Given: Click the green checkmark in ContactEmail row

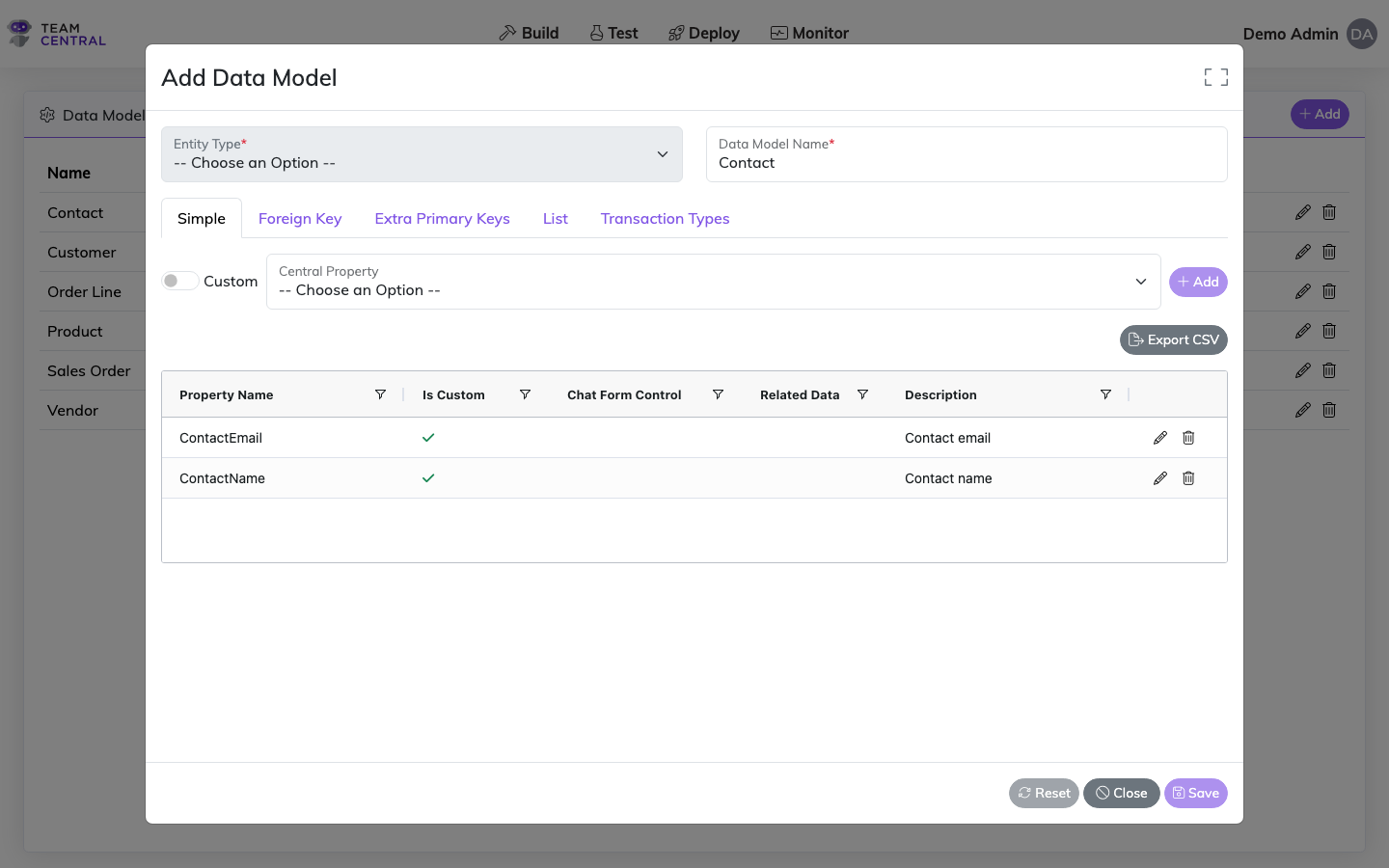Looking at the screenshot, I should click(x=428, y=437).
